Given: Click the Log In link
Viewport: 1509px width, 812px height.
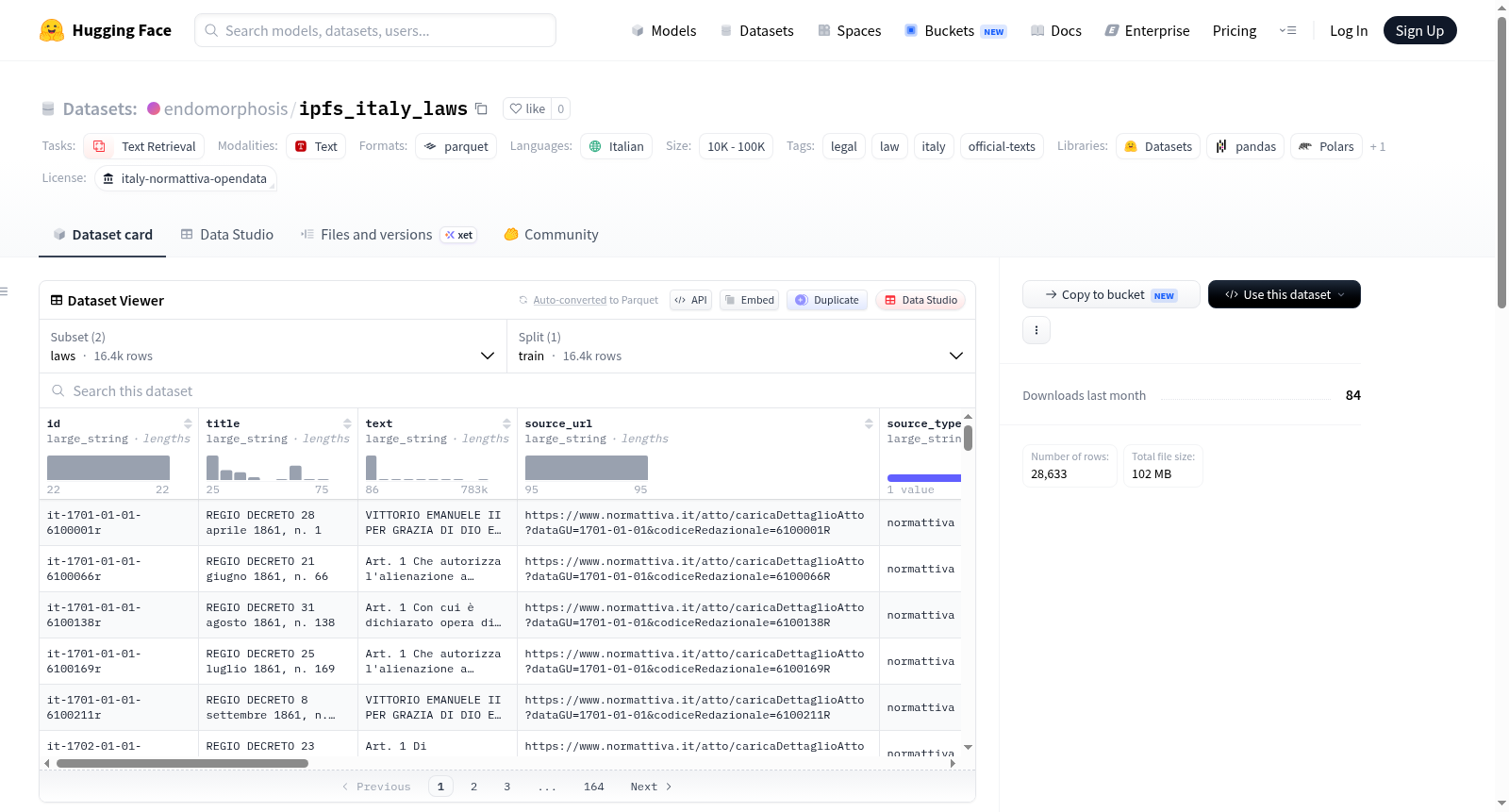Looking at the screenshot, I should click(x=1349, y=30).
